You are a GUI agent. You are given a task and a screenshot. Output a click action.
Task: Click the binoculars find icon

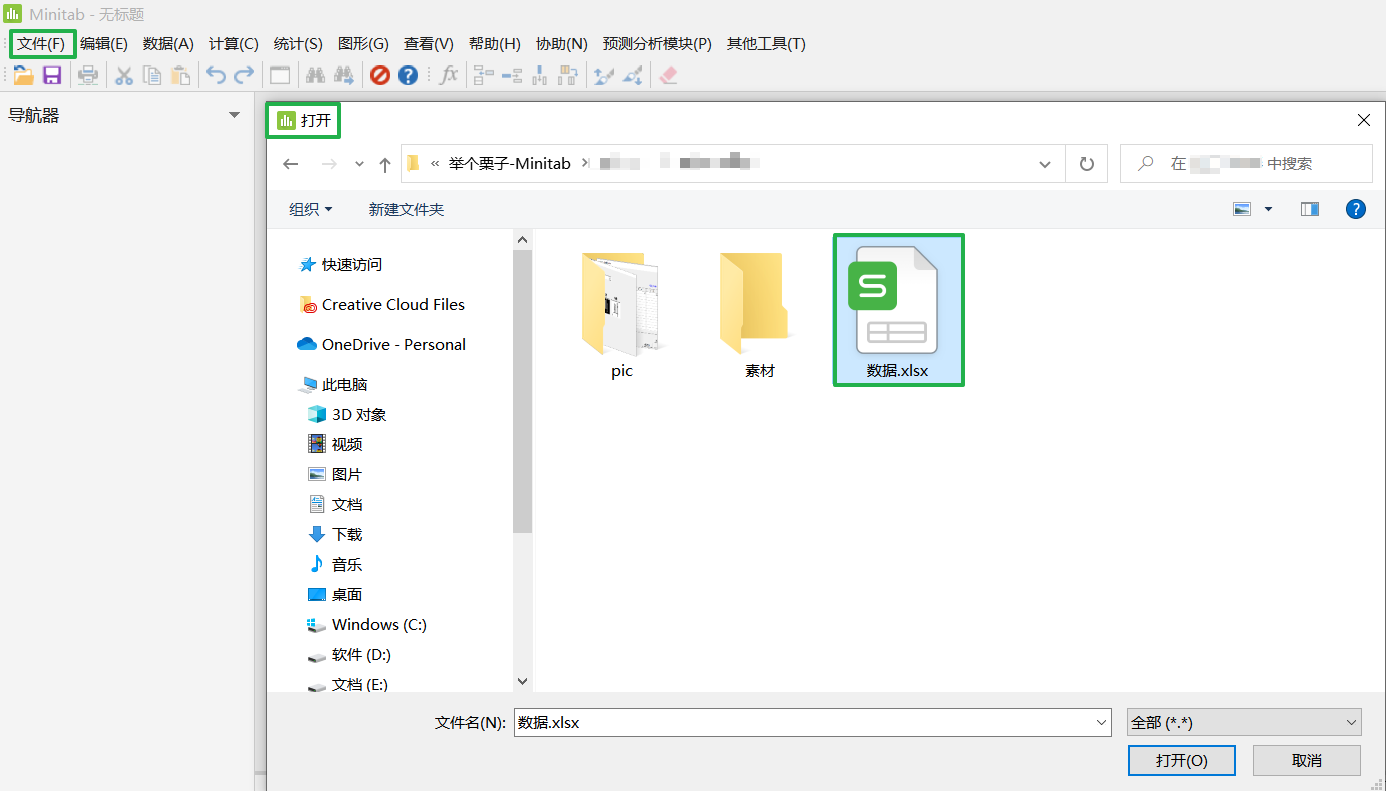click(x=315, y=75)
